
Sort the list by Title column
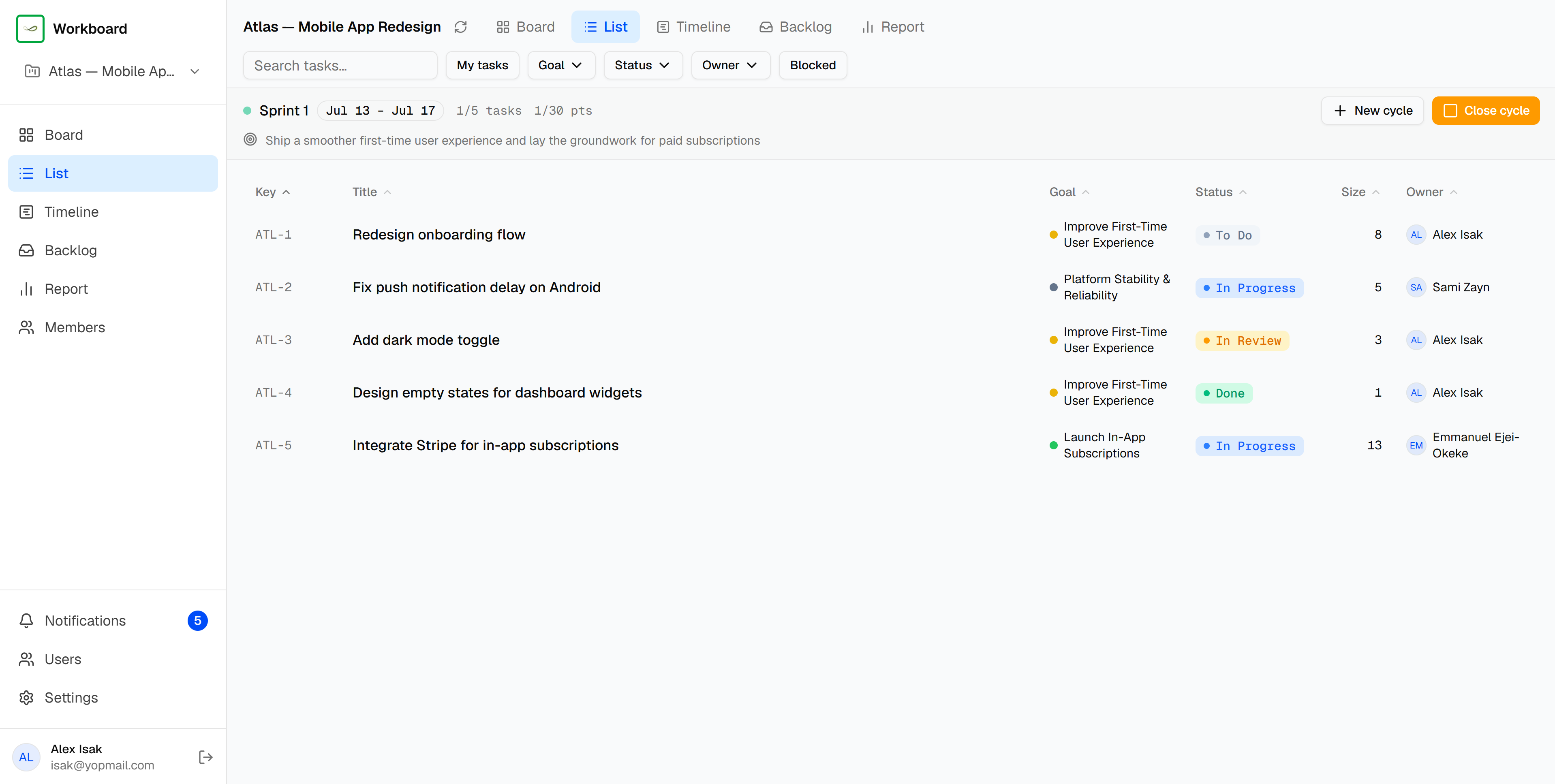click(372, 192)
